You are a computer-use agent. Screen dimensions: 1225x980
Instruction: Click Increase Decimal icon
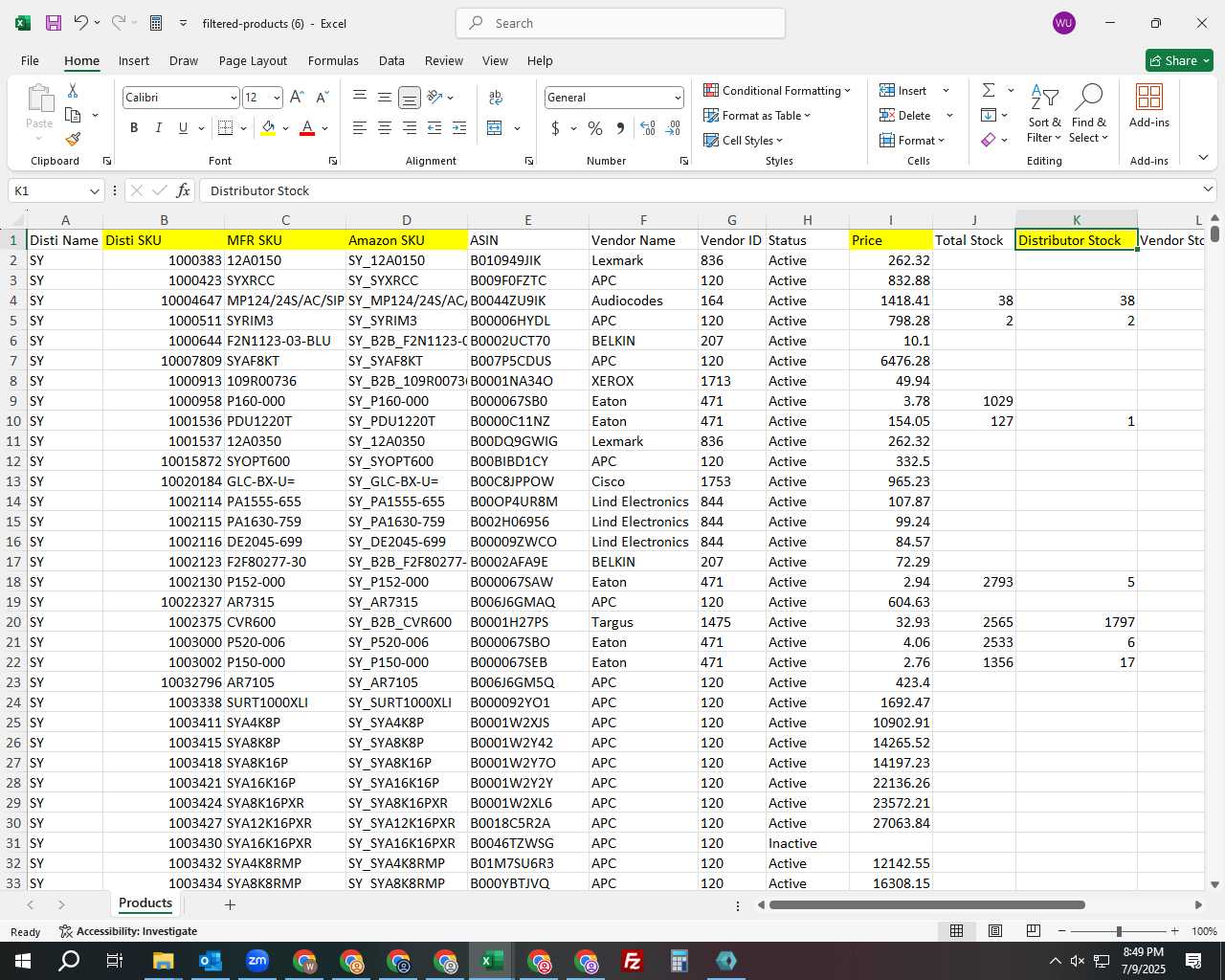(648, 128)
